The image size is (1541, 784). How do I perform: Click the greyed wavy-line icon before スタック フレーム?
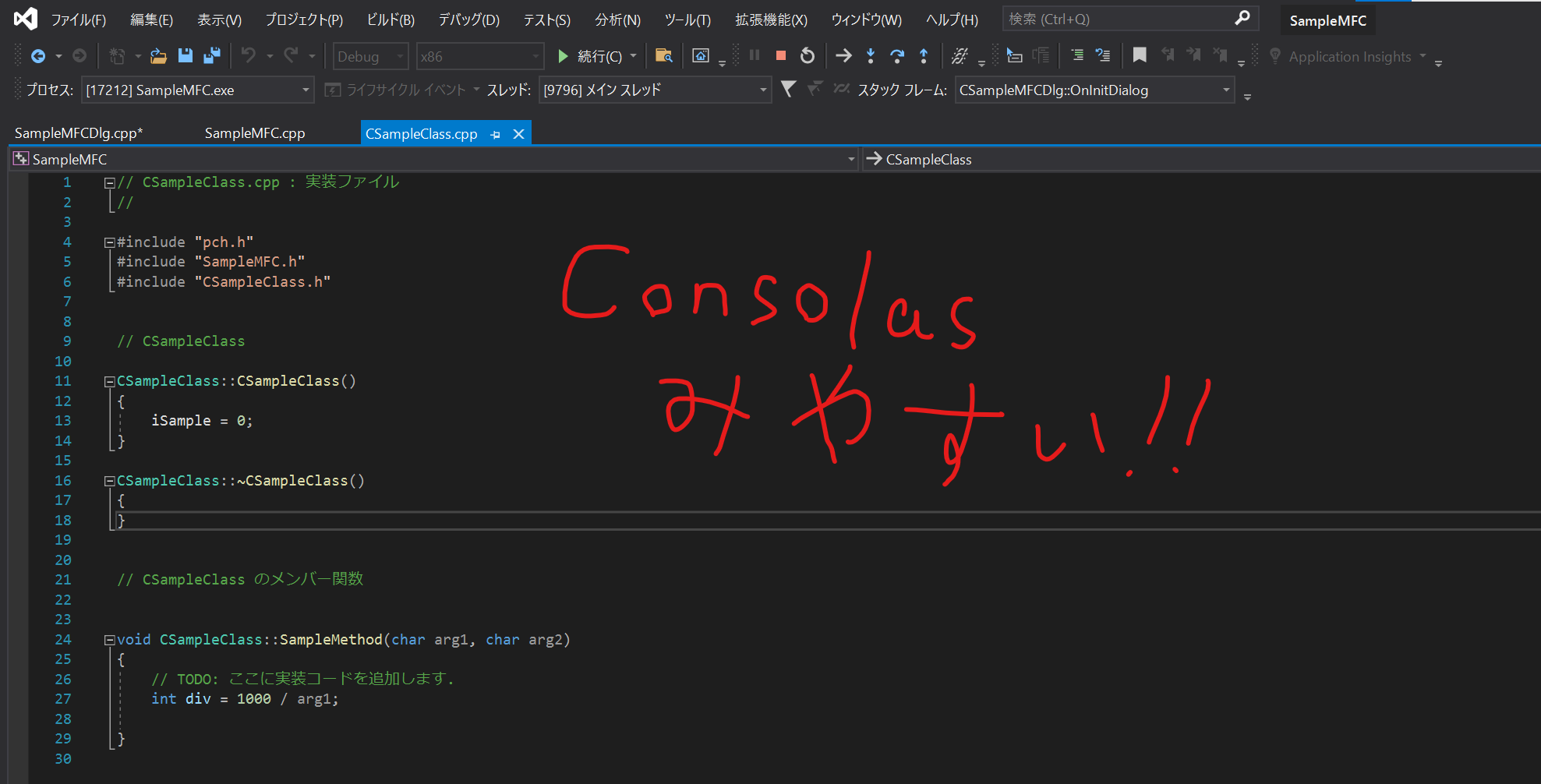[x=841, y=90]
